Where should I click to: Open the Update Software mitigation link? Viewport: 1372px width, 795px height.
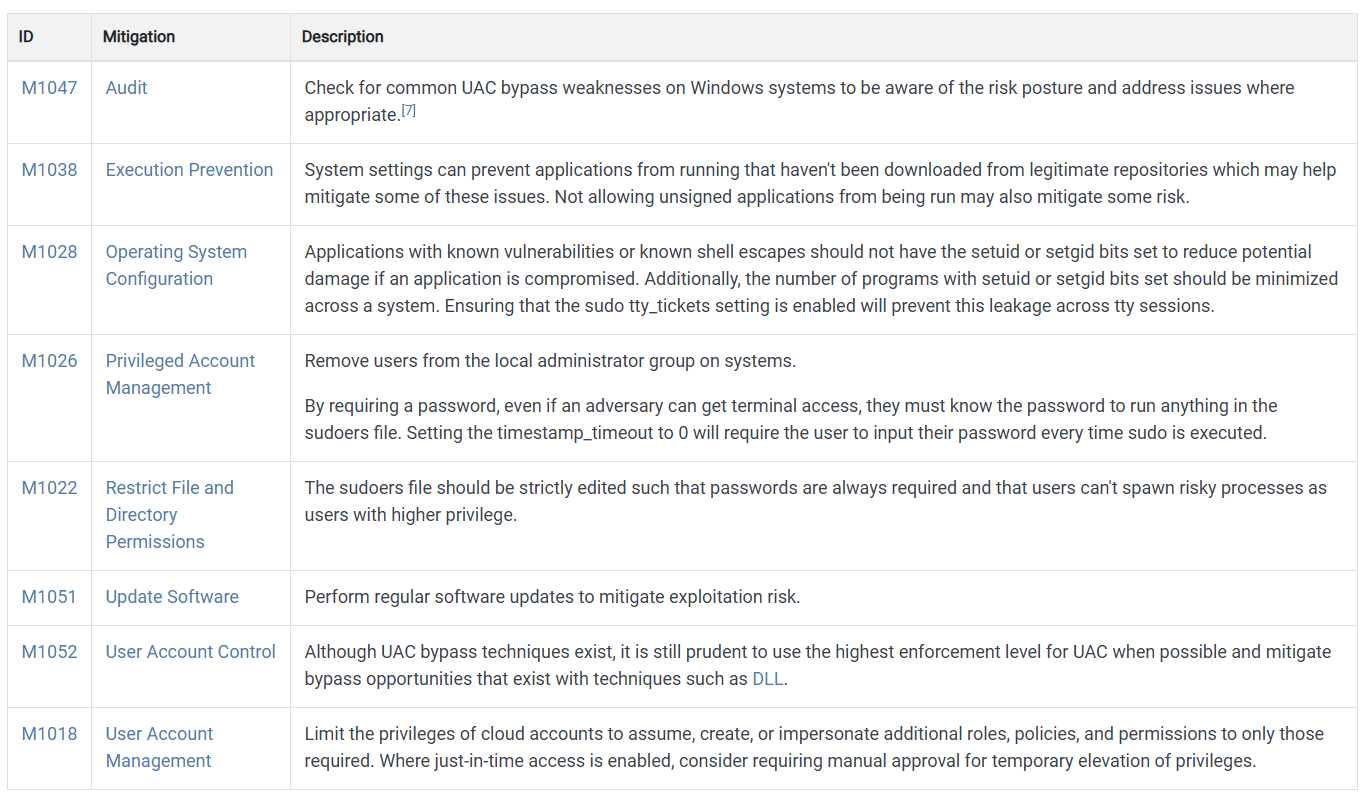click(x=172, y=597)
